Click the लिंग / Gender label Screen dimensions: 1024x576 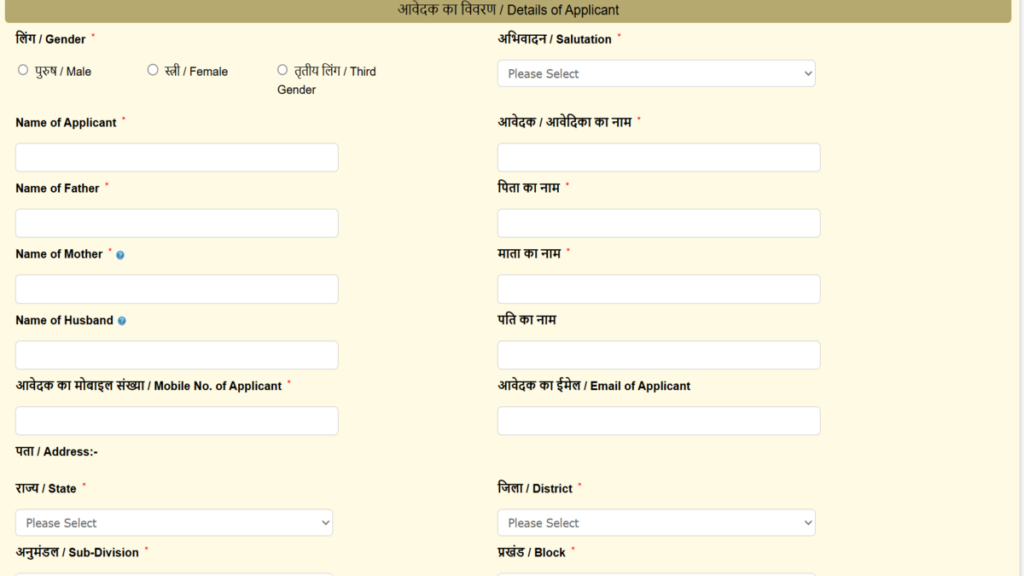50,39
